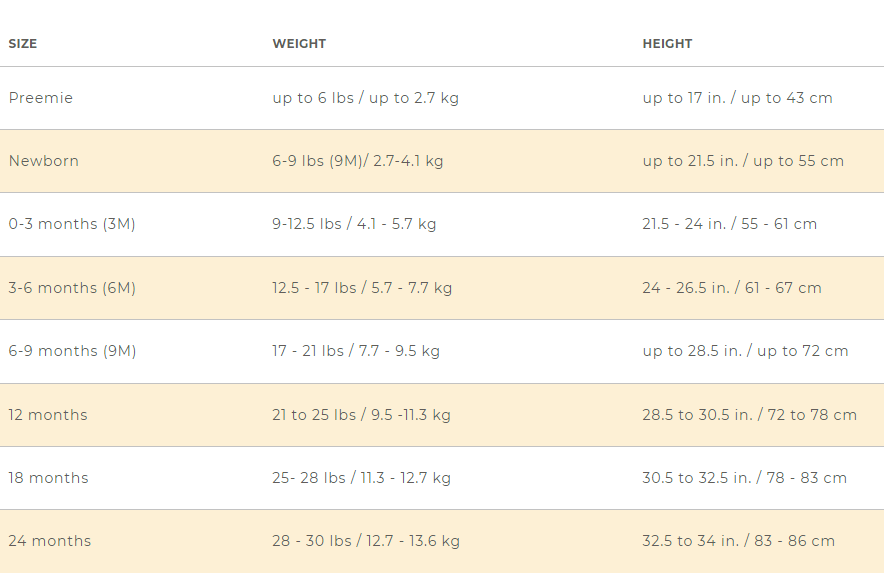Click Preemie weight up to 6 lbs
This screenshot has width=884, height=573.
pyautogui.click(x=365, y=98)
